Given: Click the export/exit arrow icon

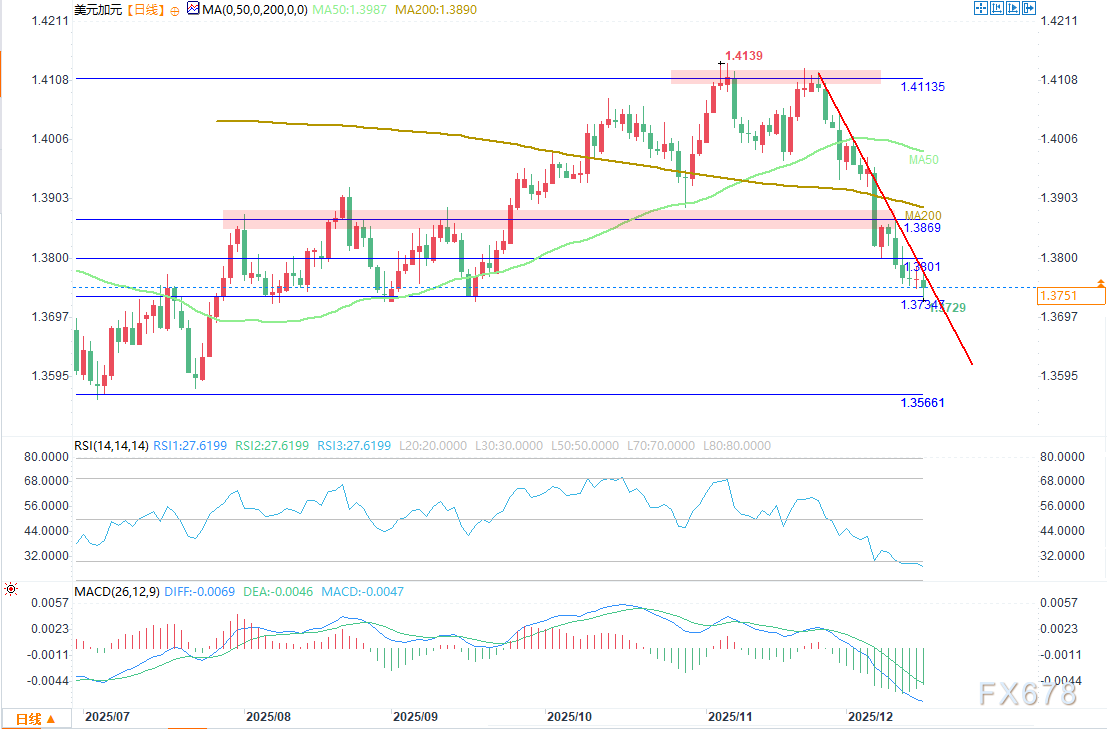Looking at the screenshot, I should [x=1029, y=8].
